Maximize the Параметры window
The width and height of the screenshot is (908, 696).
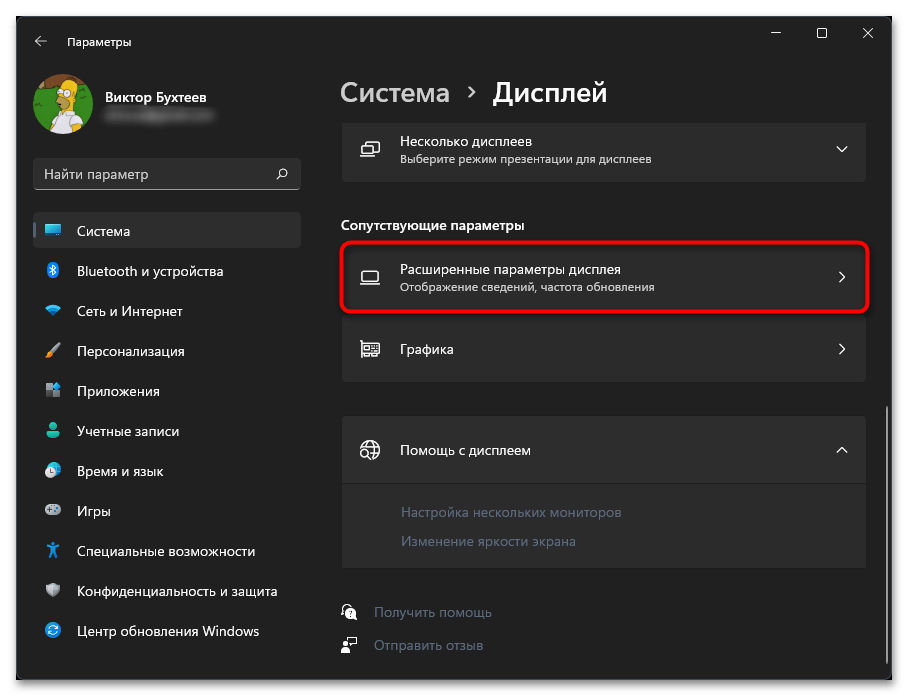click(822, 33)
